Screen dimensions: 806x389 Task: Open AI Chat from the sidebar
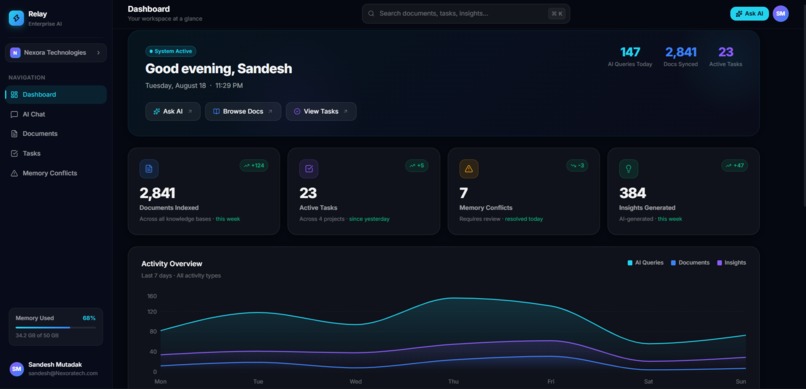coord(56,114)
